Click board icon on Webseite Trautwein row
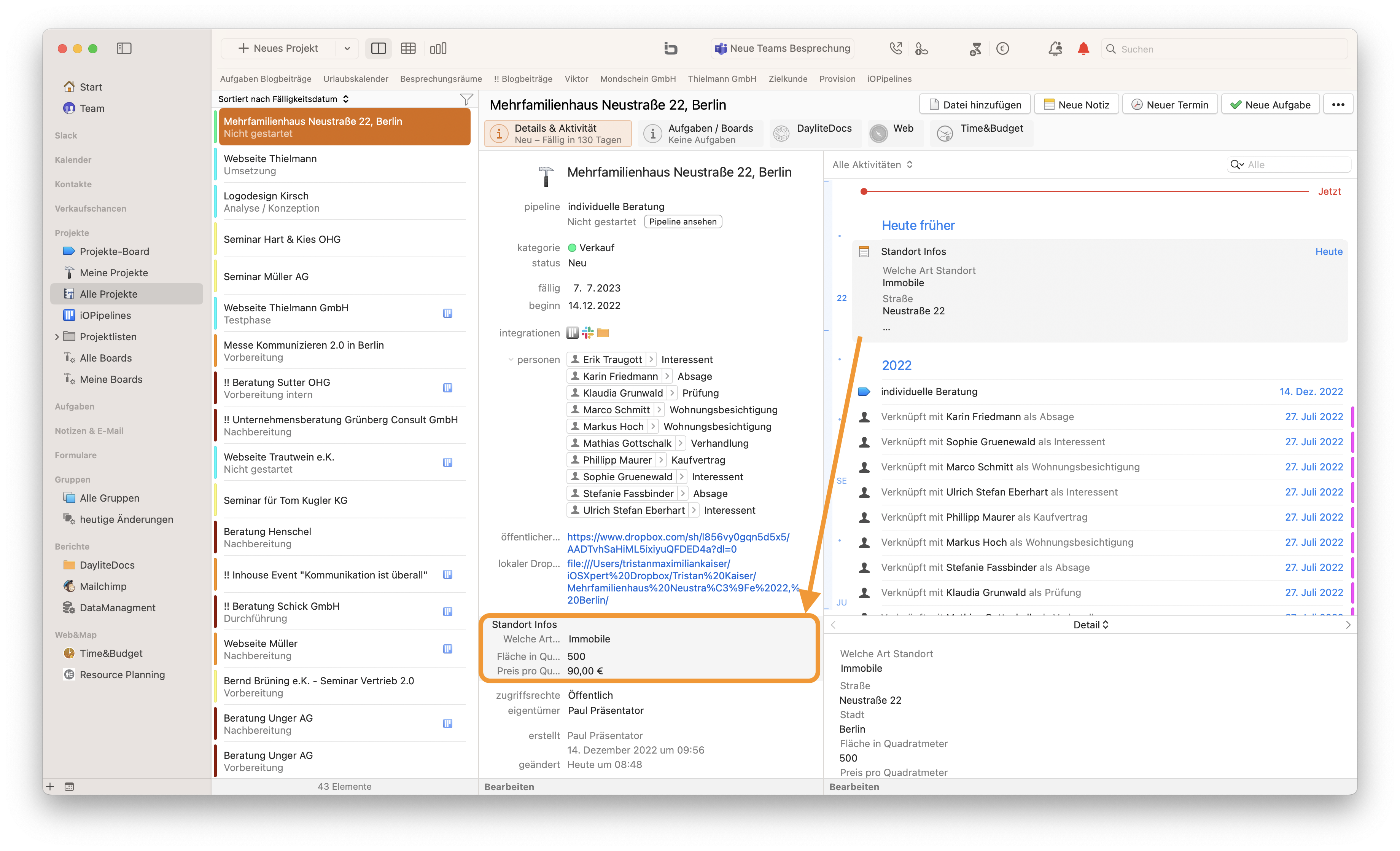1400x851 pixels. [448, 462]
